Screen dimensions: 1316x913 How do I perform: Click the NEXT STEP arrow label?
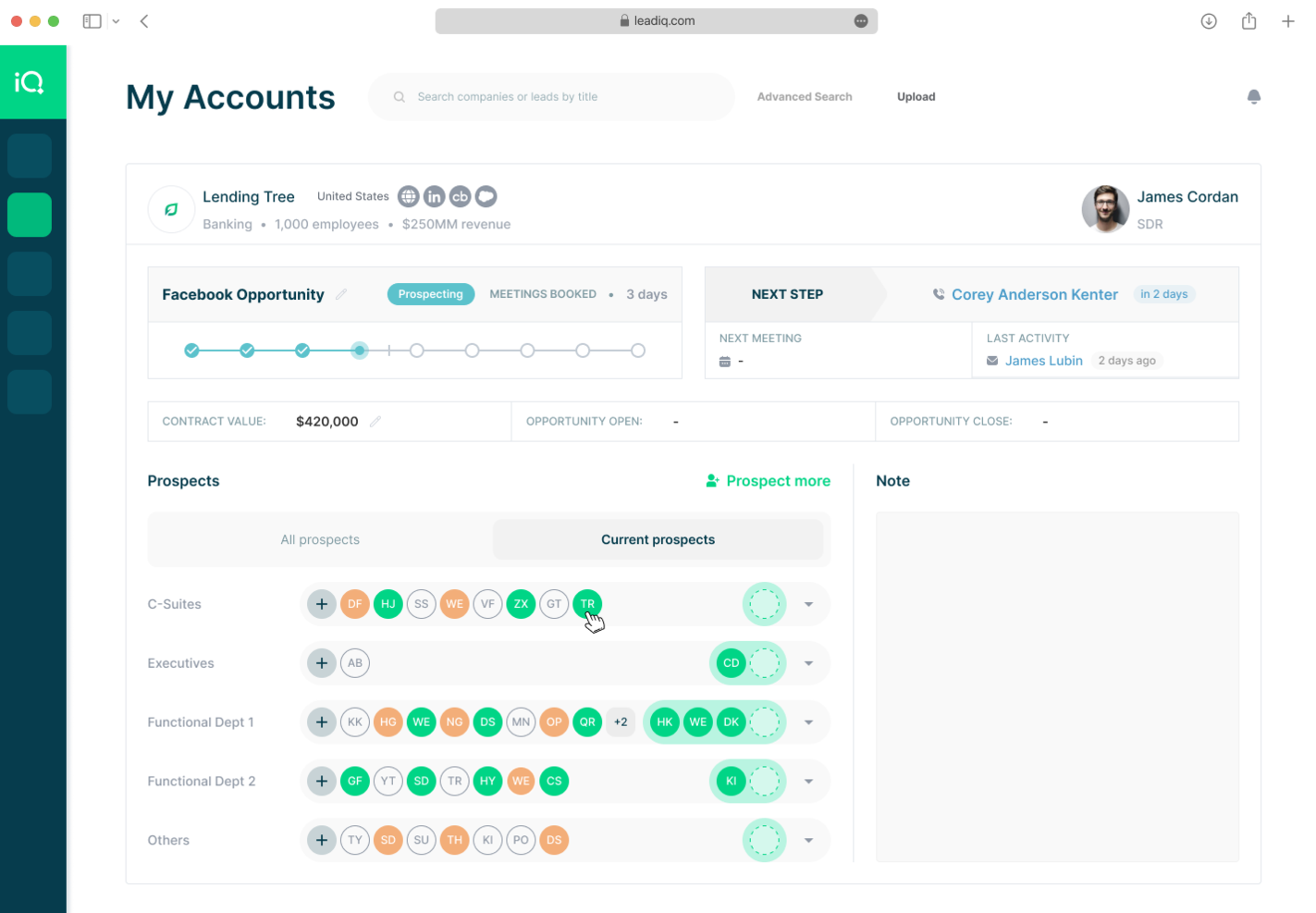click(x=787, y=294)
